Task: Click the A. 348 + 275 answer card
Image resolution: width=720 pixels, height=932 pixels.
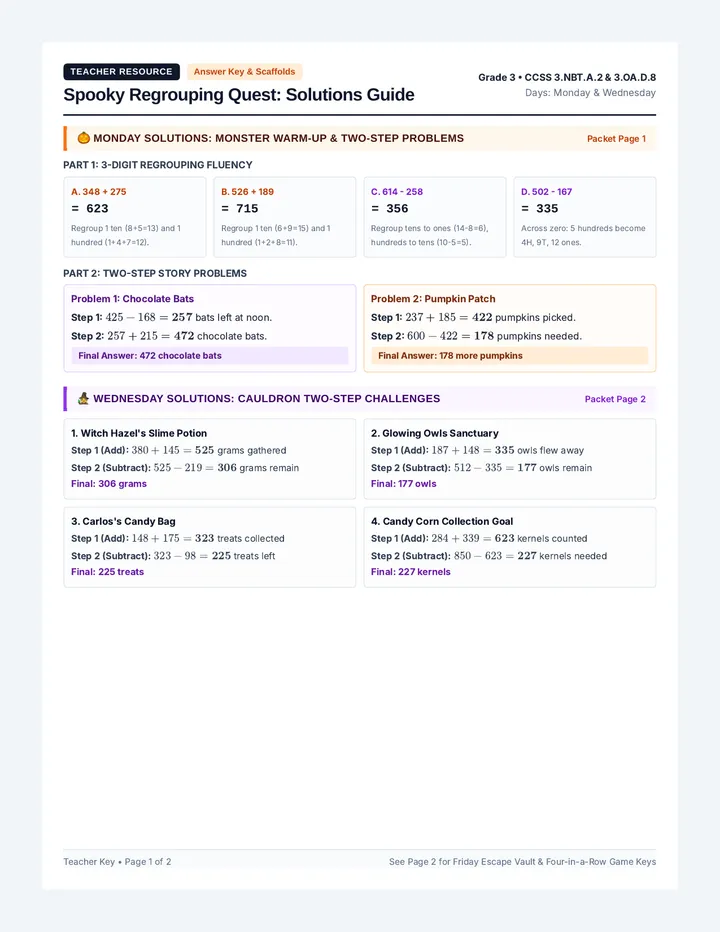Action: (135, 217)
